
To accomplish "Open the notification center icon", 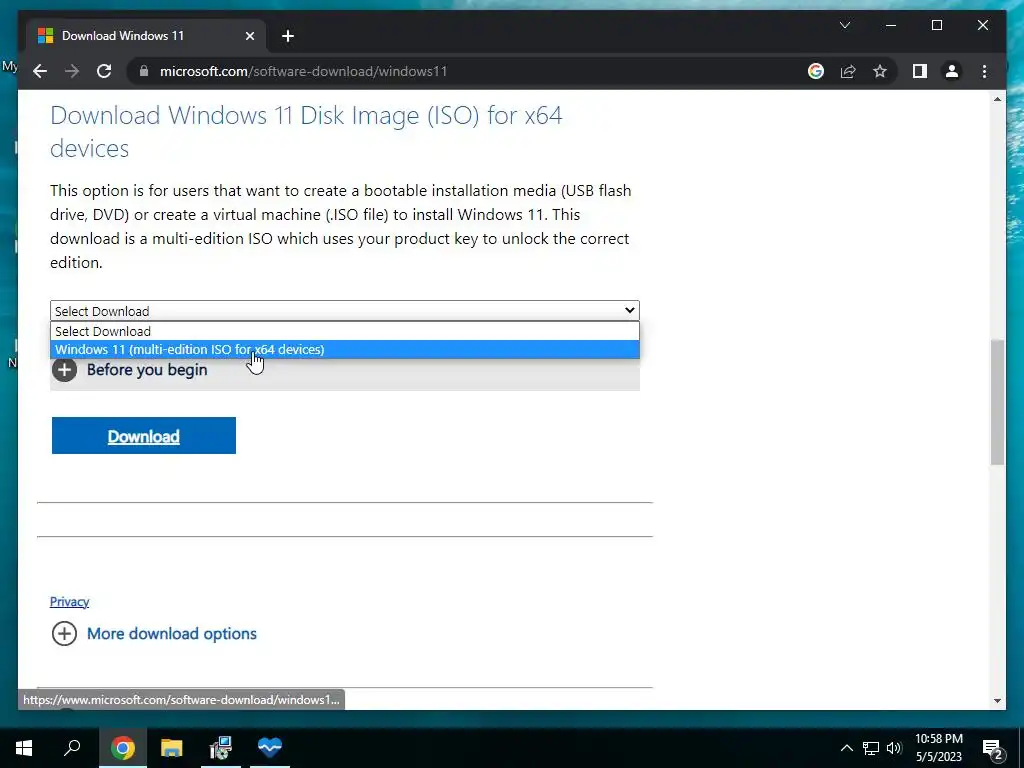I will (x=993, y=748).
